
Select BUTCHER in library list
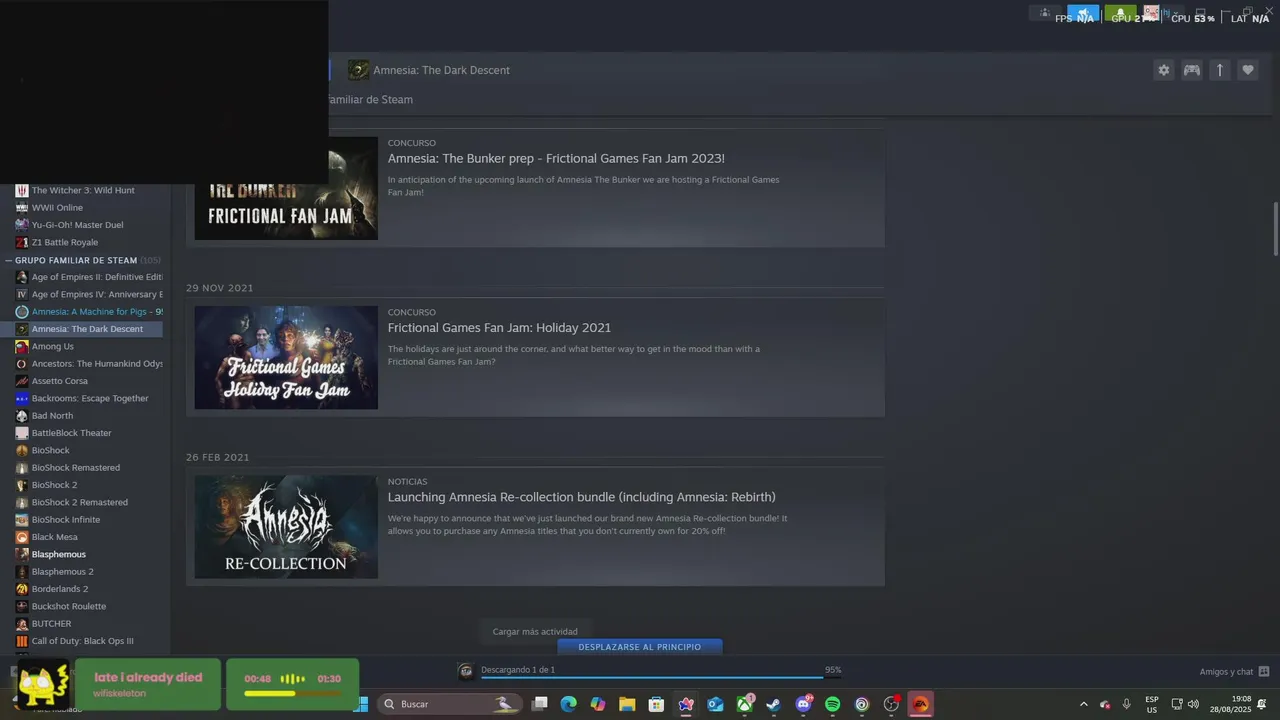(x=51, y=624)
